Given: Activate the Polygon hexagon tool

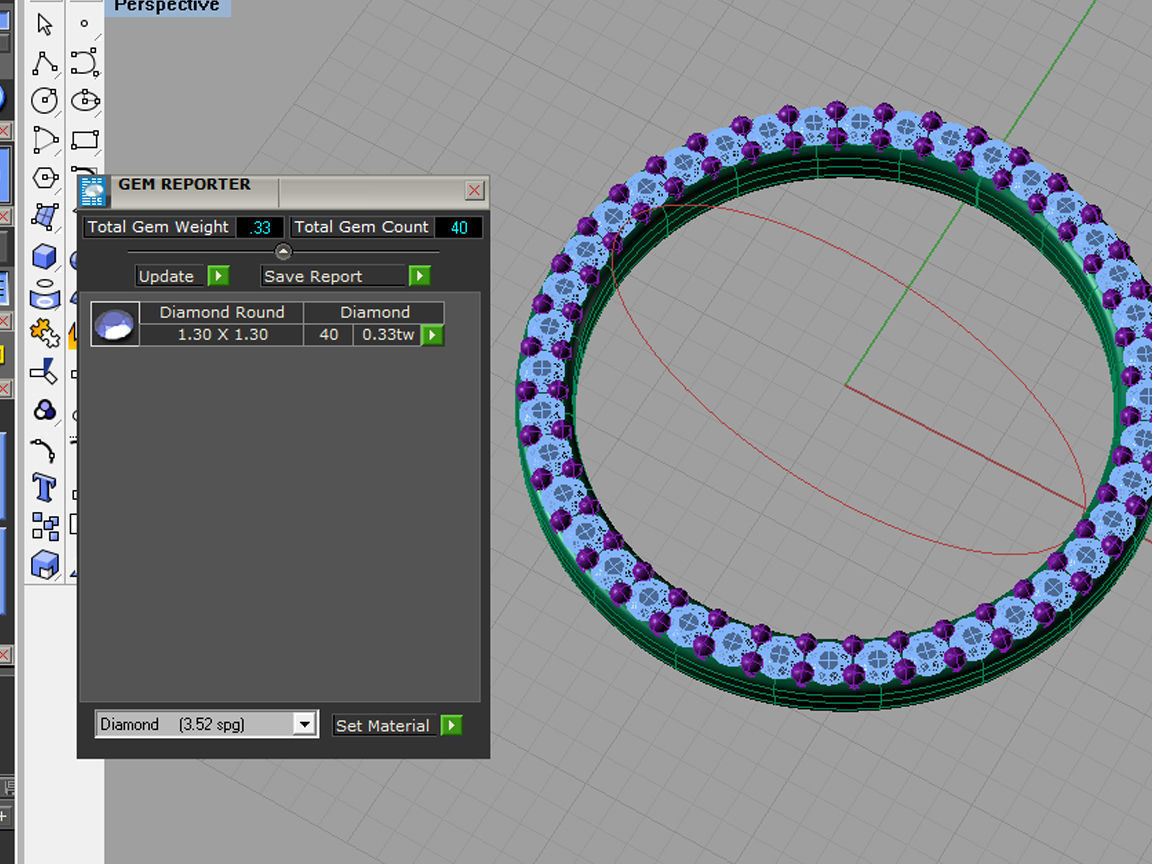Looking at the screenshot, I should click(x=45, y=178).
